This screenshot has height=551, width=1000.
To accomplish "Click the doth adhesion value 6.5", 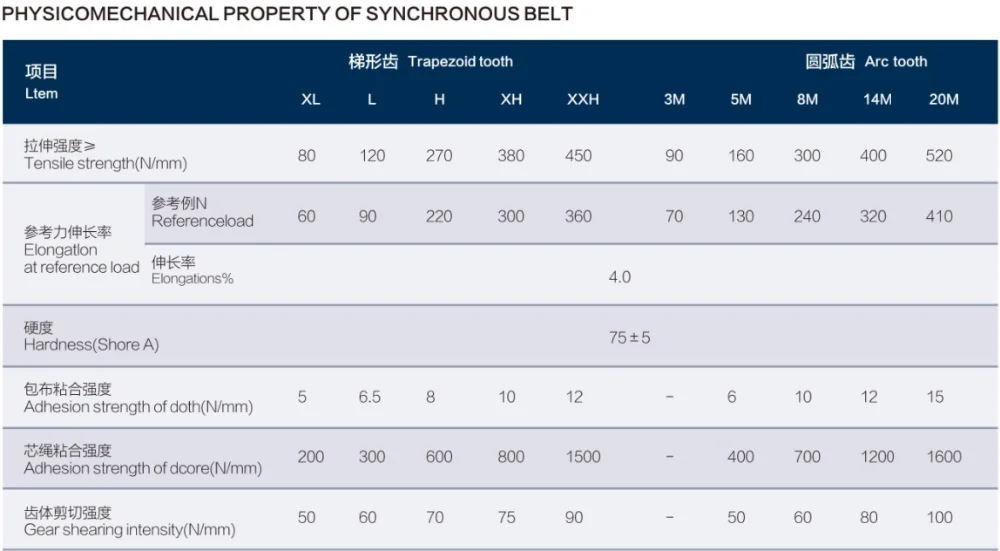I will [x=370, y=397].
